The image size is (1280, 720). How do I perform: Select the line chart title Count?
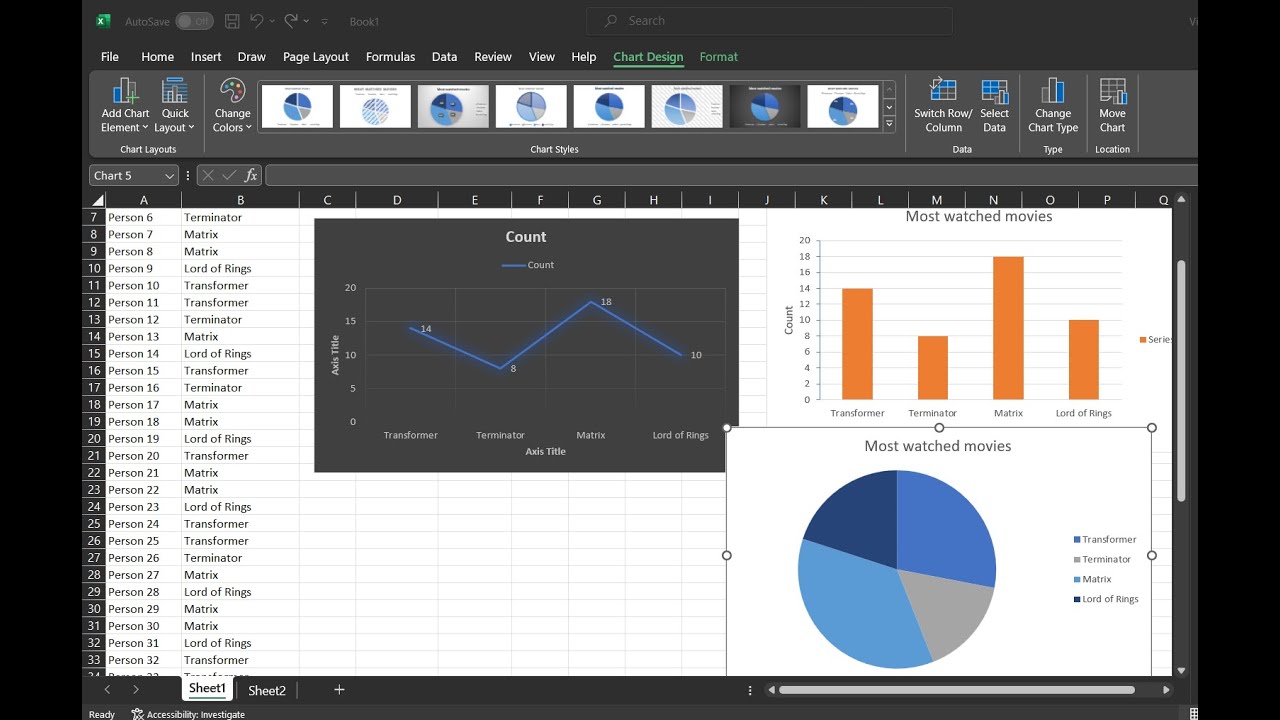pos(526,237)
